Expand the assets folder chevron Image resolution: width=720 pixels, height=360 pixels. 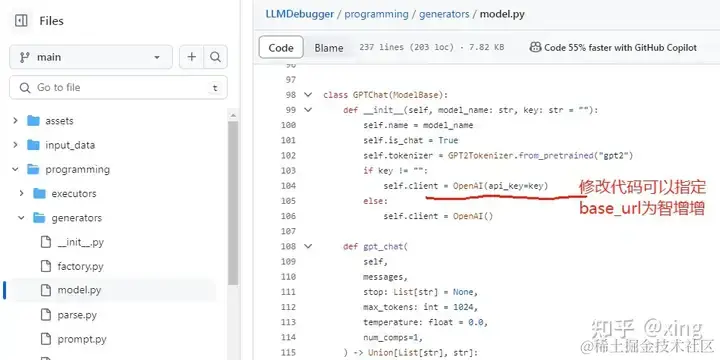point(15,121)
